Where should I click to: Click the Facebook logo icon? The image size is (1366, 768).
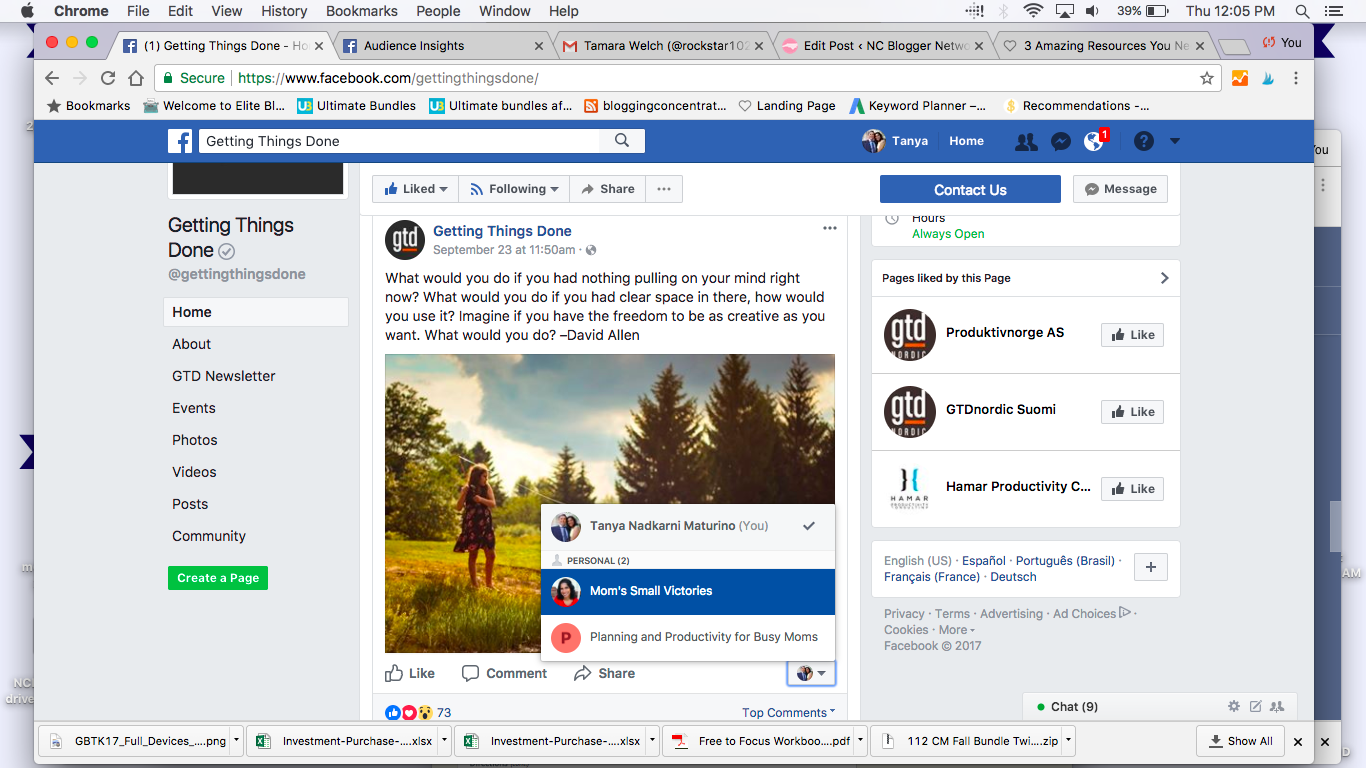[180, 141]
